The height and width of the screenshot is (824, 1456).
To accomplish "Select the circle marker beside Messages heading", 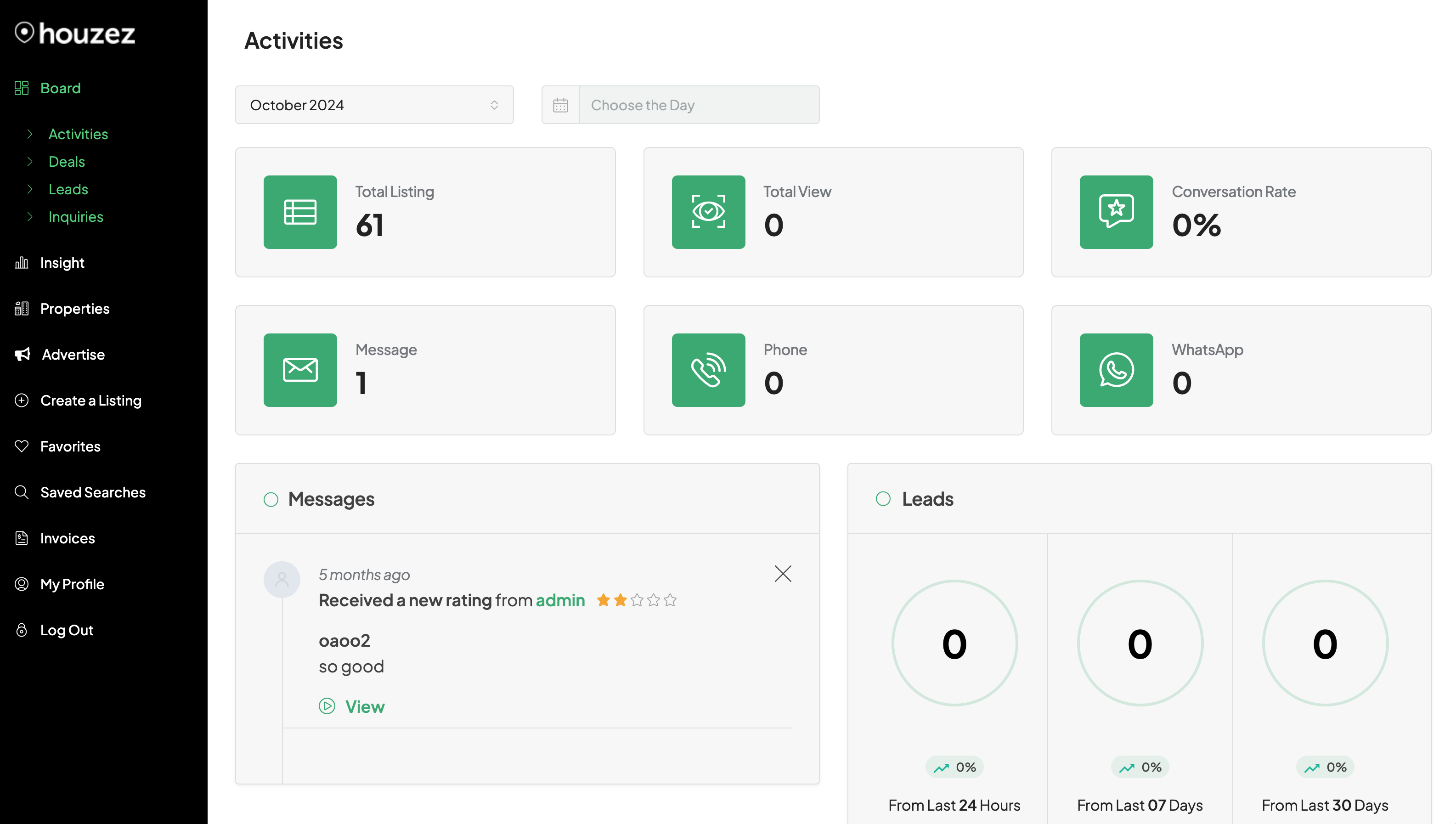I will click(271, 499).
